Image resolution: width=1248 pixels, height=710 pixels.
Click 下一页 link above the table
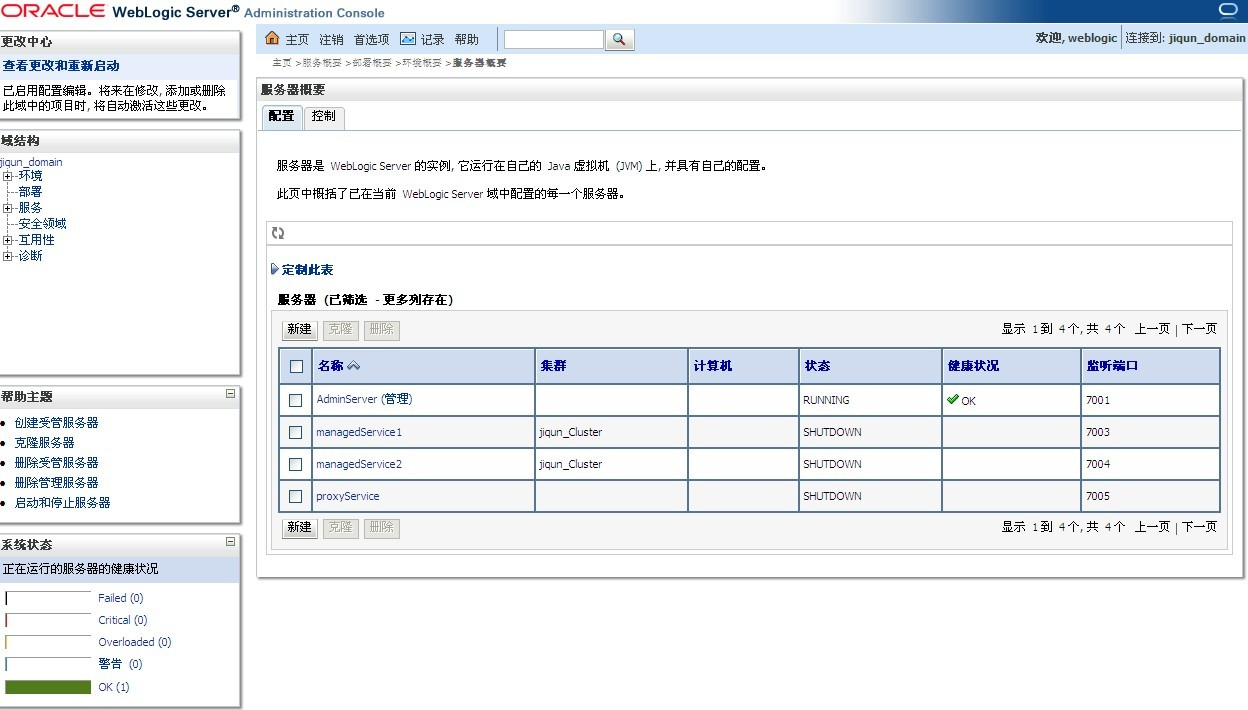click(1199, 329)
